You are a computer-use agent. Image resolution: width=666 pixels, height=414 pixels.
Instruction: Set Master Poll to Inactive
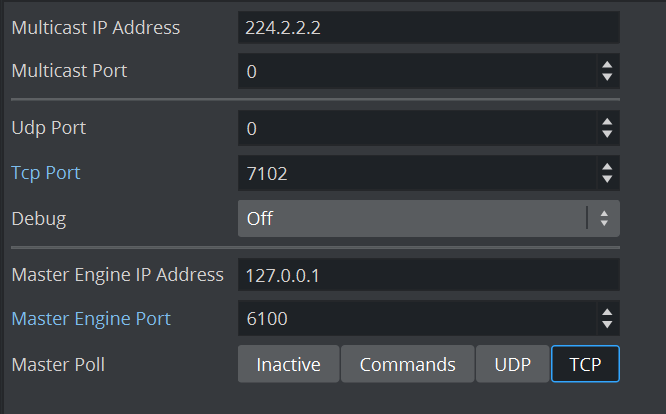coord(288,364)
